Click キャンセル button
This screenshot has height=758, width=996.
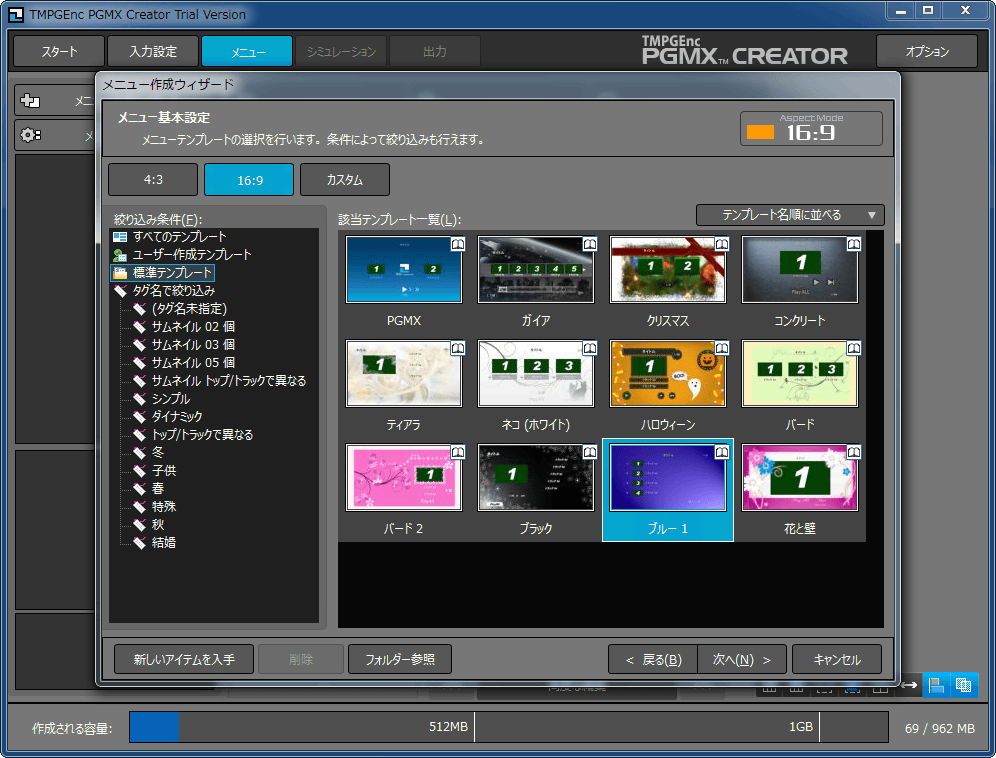(x=837, y=660)
